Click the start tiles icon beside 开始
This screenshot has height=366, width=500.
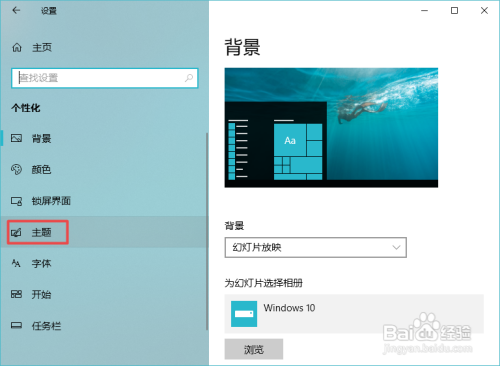(x=16, y=294)
